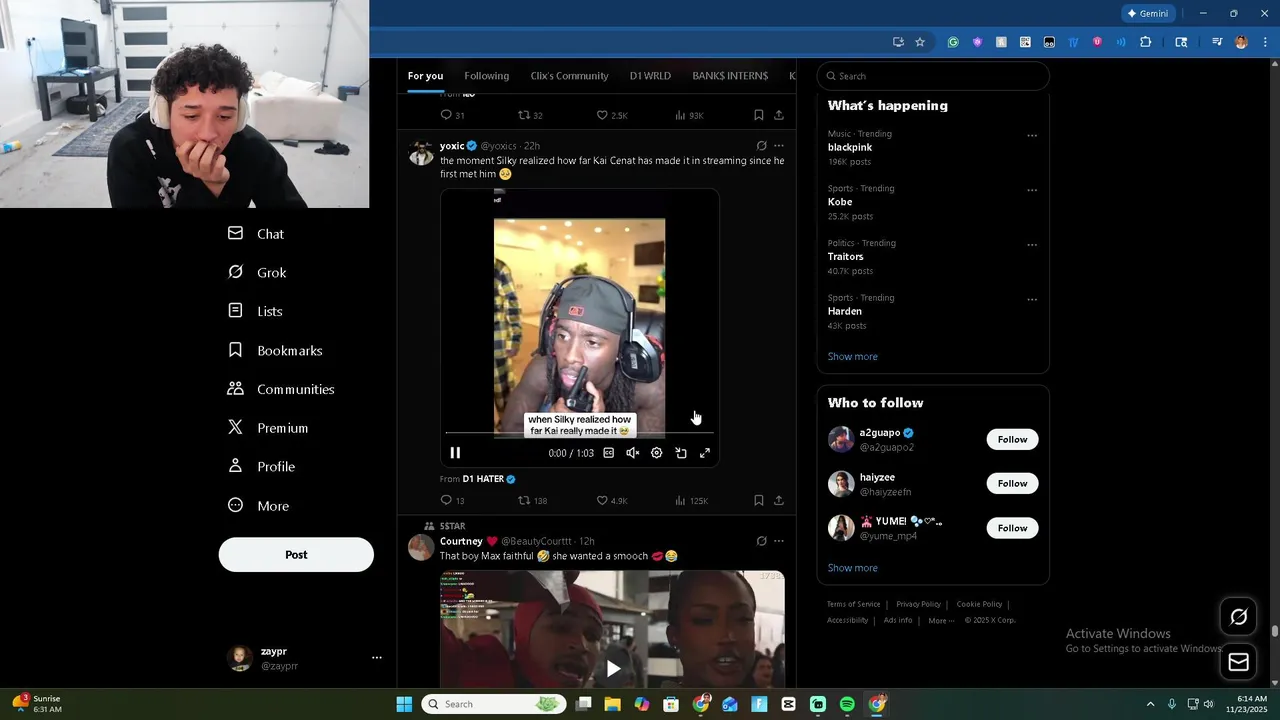1280x720 pixels.
Task: Open more options for Traitors trend
Action: point(1032,245)
